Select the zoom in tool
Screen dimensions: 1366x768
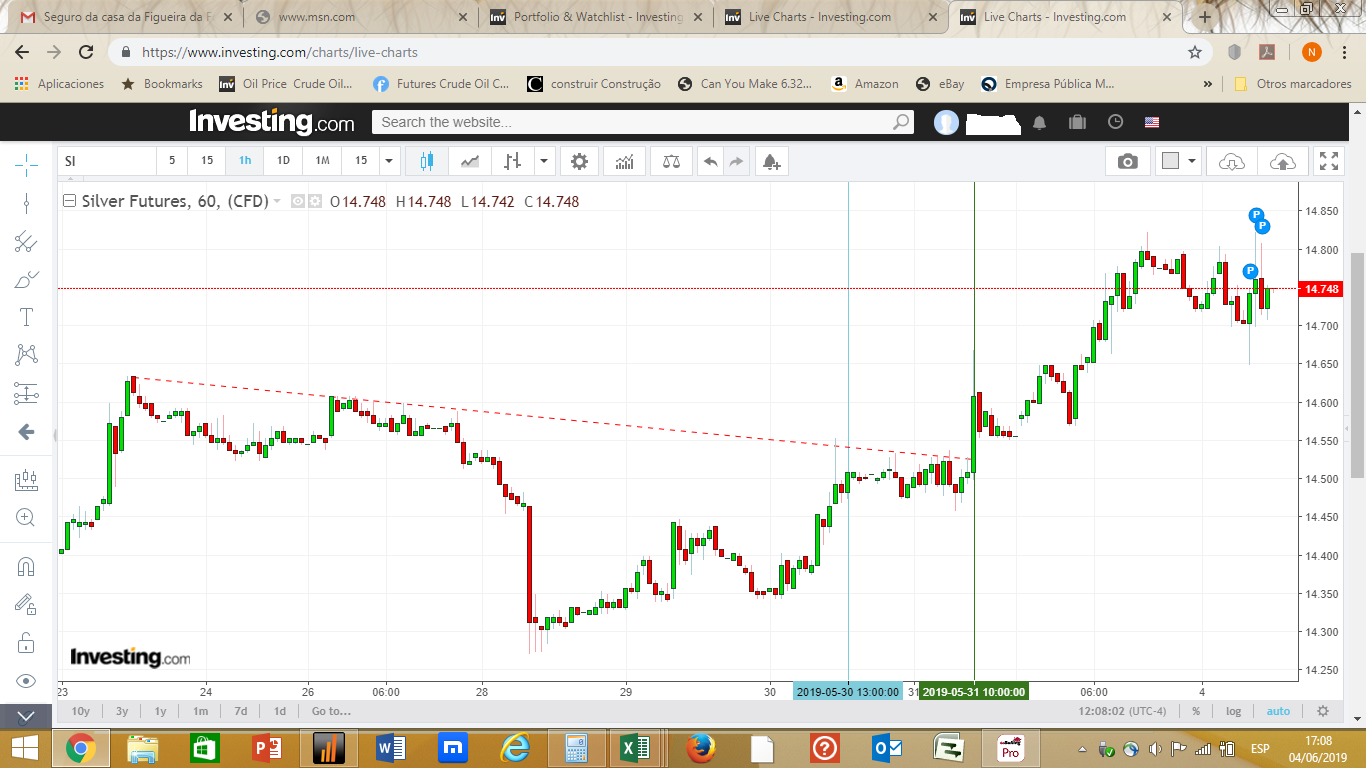(26, 518)
